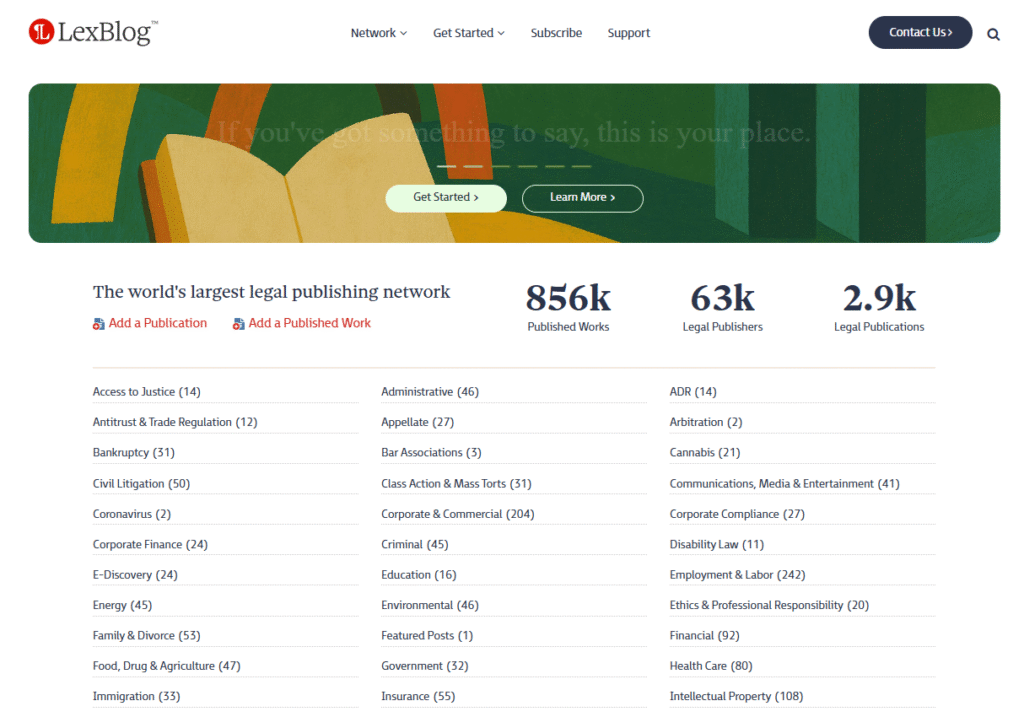Open Bar Associations (3) category
The height and width of the screenshot is (717, 1024).
431,453
